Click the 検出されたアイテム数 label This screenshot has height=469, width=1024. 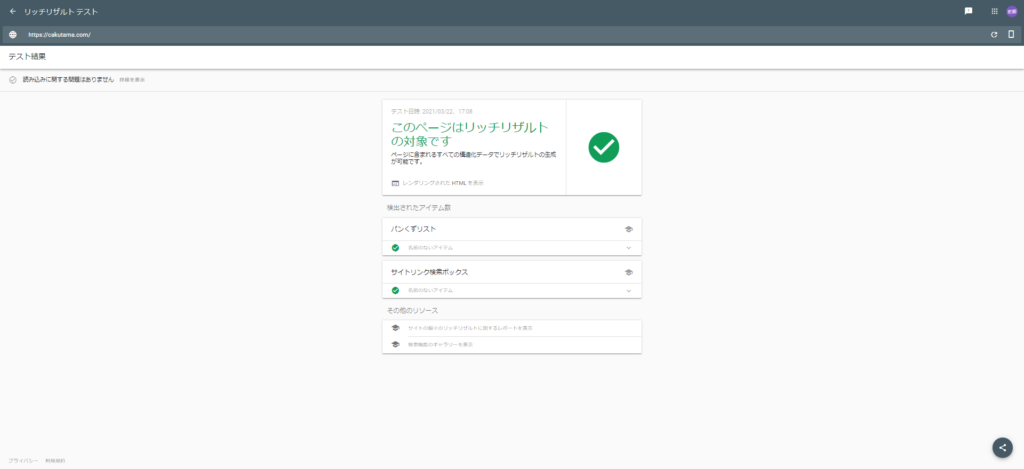(x=419, y=208)
